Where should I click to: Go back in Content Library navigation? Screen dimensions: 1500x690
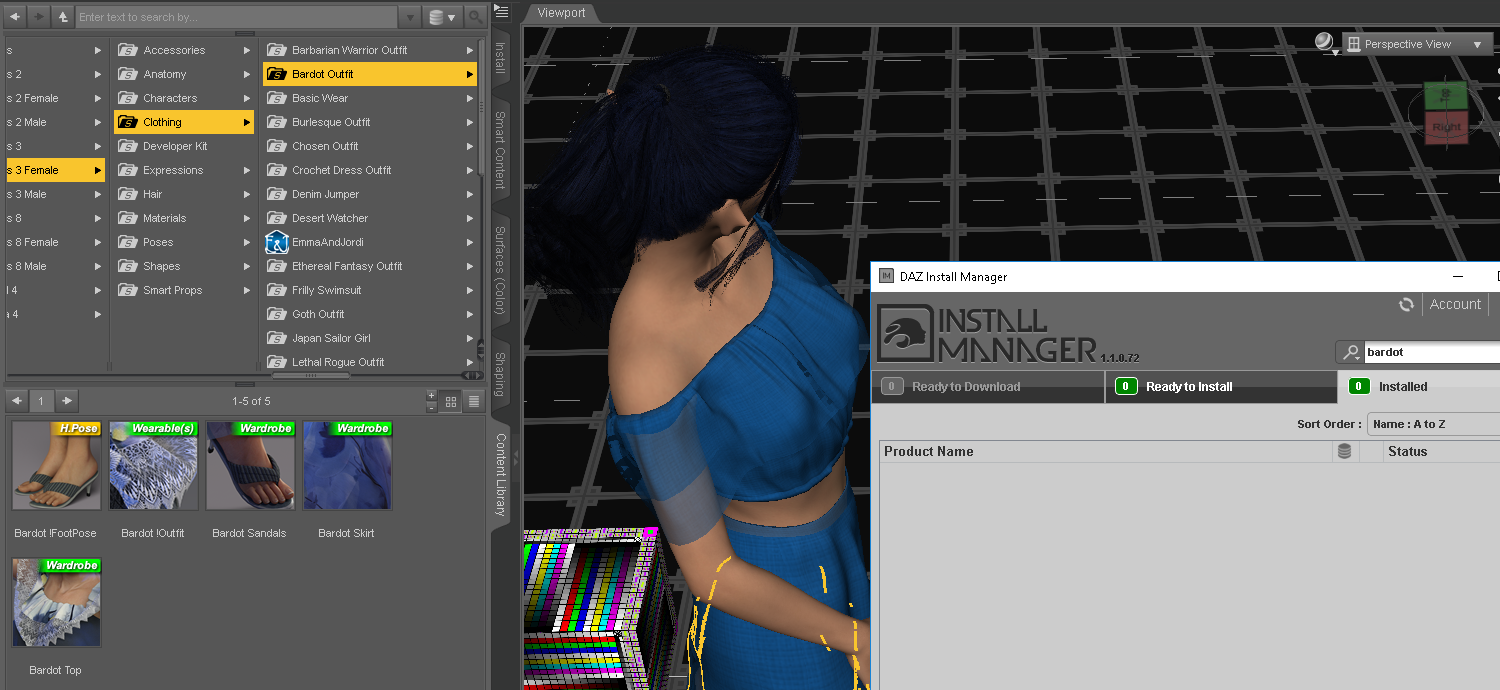click(15, 17)
